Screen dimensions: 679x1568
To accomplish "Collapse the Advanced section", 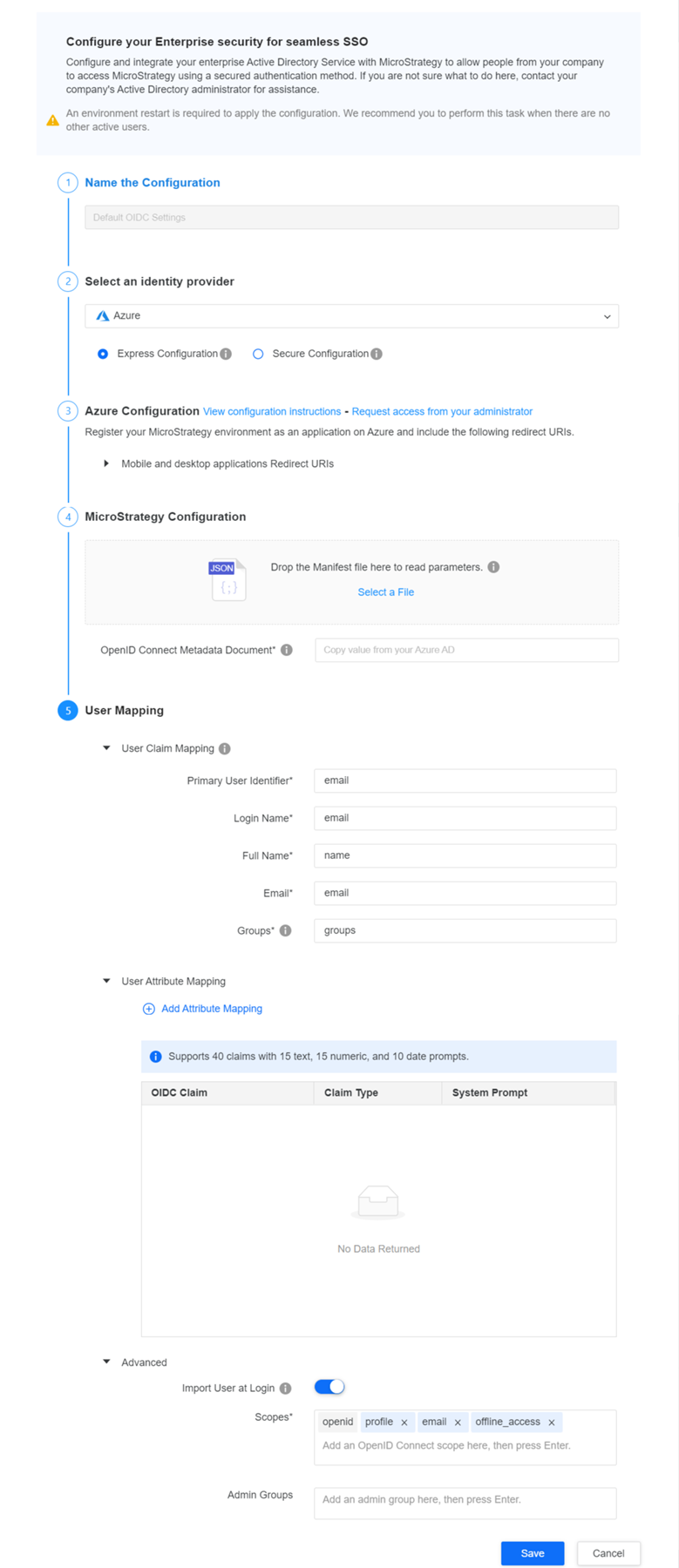I will [x=106, y=1362].
